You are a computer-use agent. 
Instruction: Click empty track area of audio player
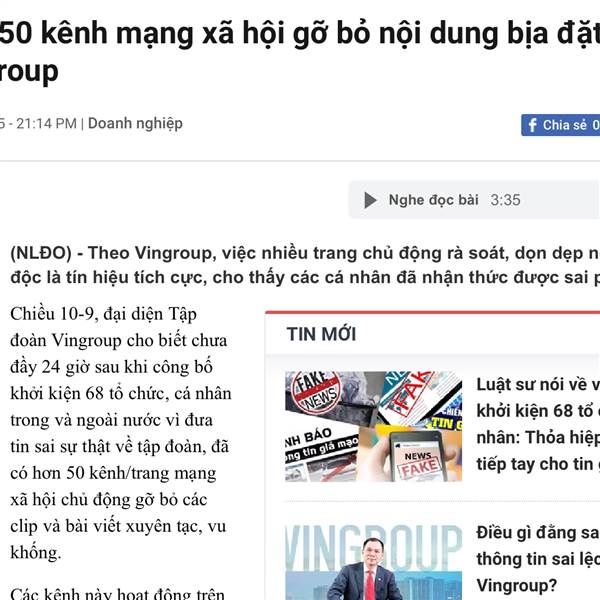[x=559, y=200]
